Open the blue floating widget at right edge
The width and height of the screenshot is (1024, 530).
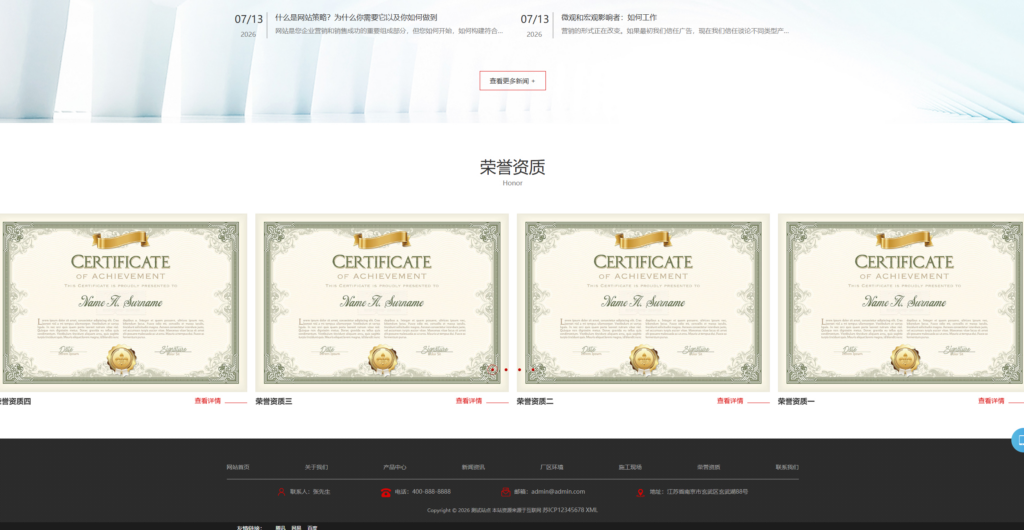1017,441
